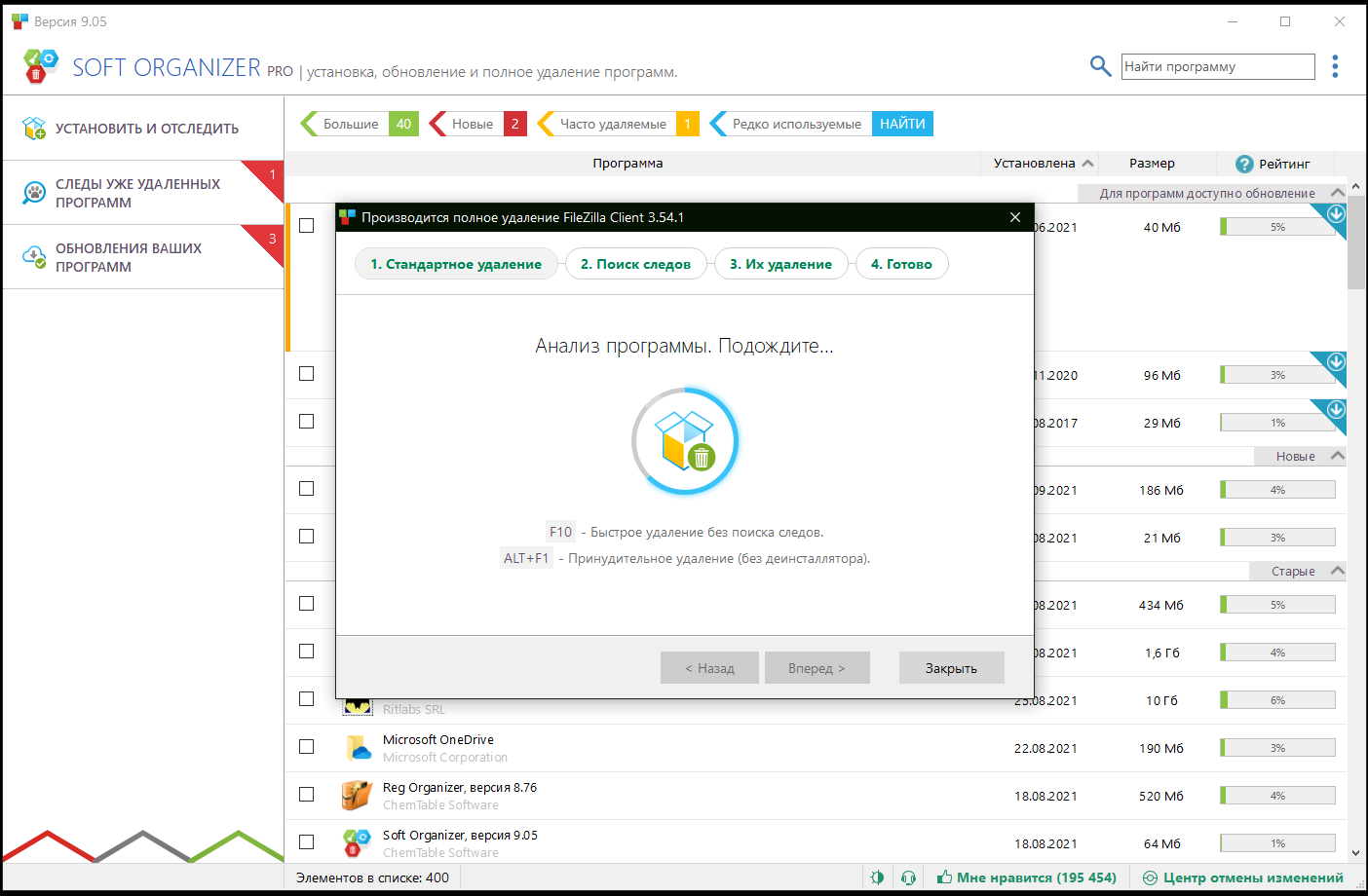Click the 'Вперед >' button
This screenshot has height=896, width=1368.
tap(817, 668)
